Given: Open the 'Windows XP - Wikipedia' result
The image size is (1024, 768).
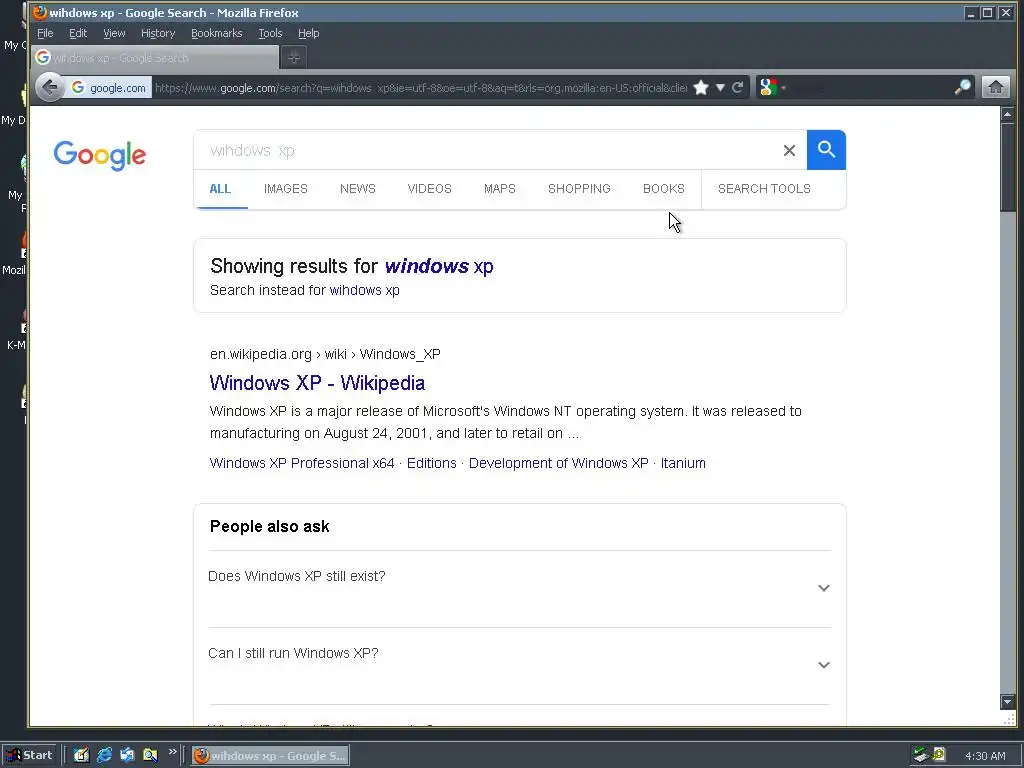Looking at the screenshot, I should pyautogui.click(x=317, y=383).
